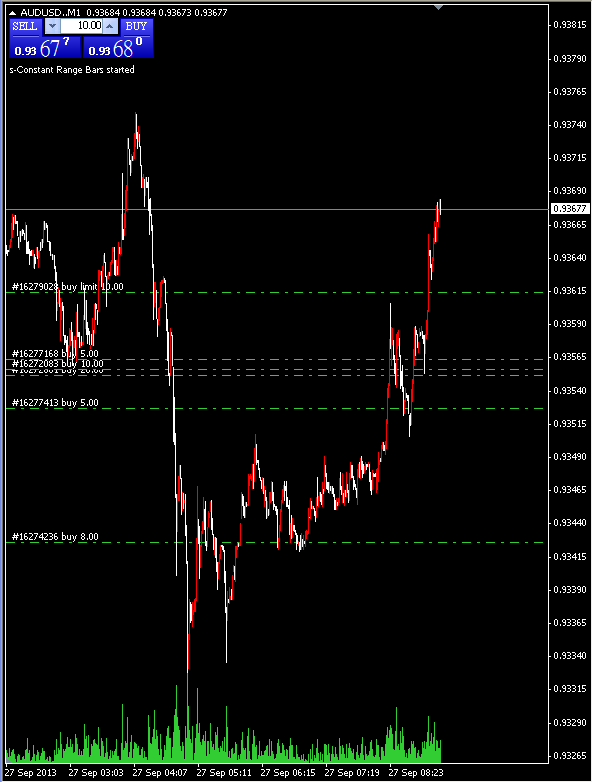
Task: Select order #16272083 buy 10.00 label
Action: coord(57,364)
